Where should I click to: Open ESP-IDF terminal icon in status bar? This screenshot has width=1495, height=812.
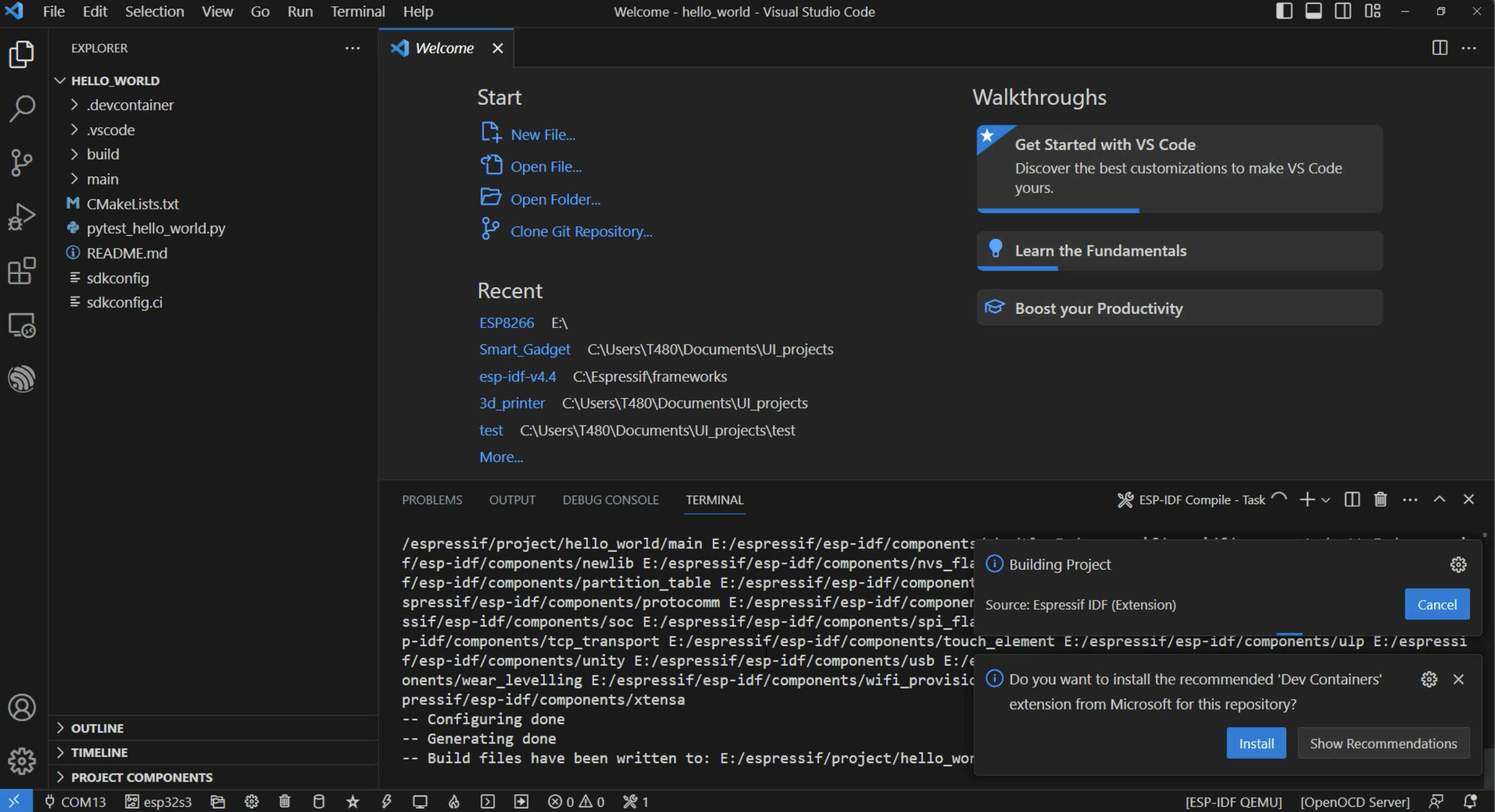[x=487, y=801]
